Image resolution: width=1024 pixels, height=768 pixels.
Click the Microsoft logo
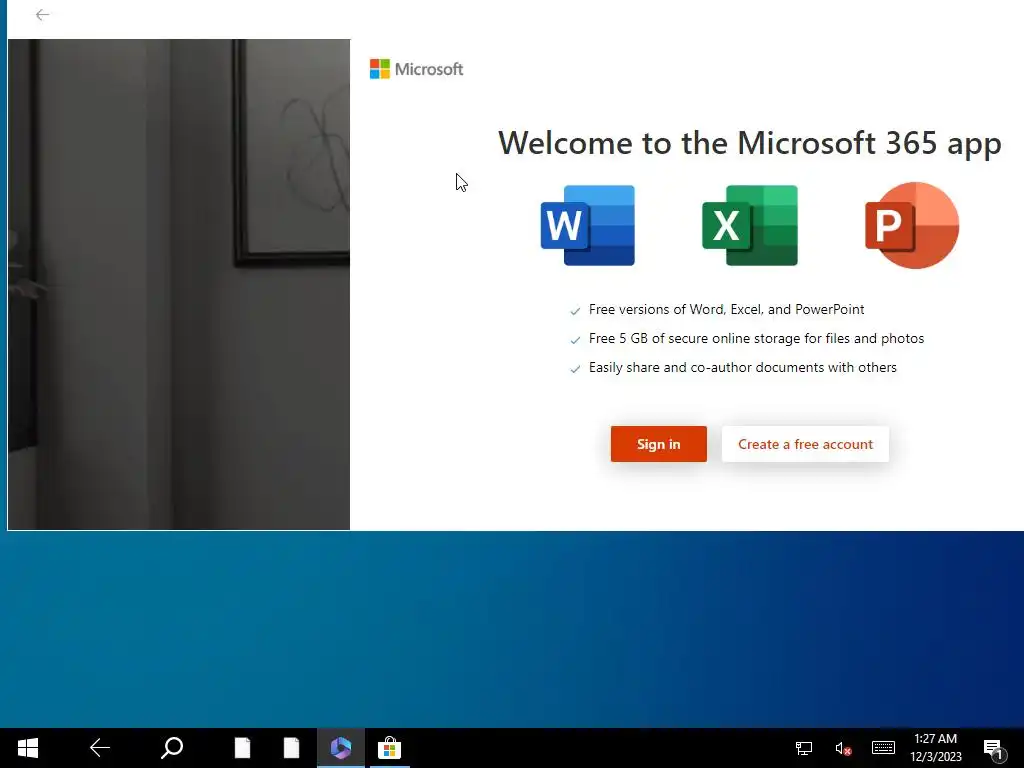pos(416,69)
